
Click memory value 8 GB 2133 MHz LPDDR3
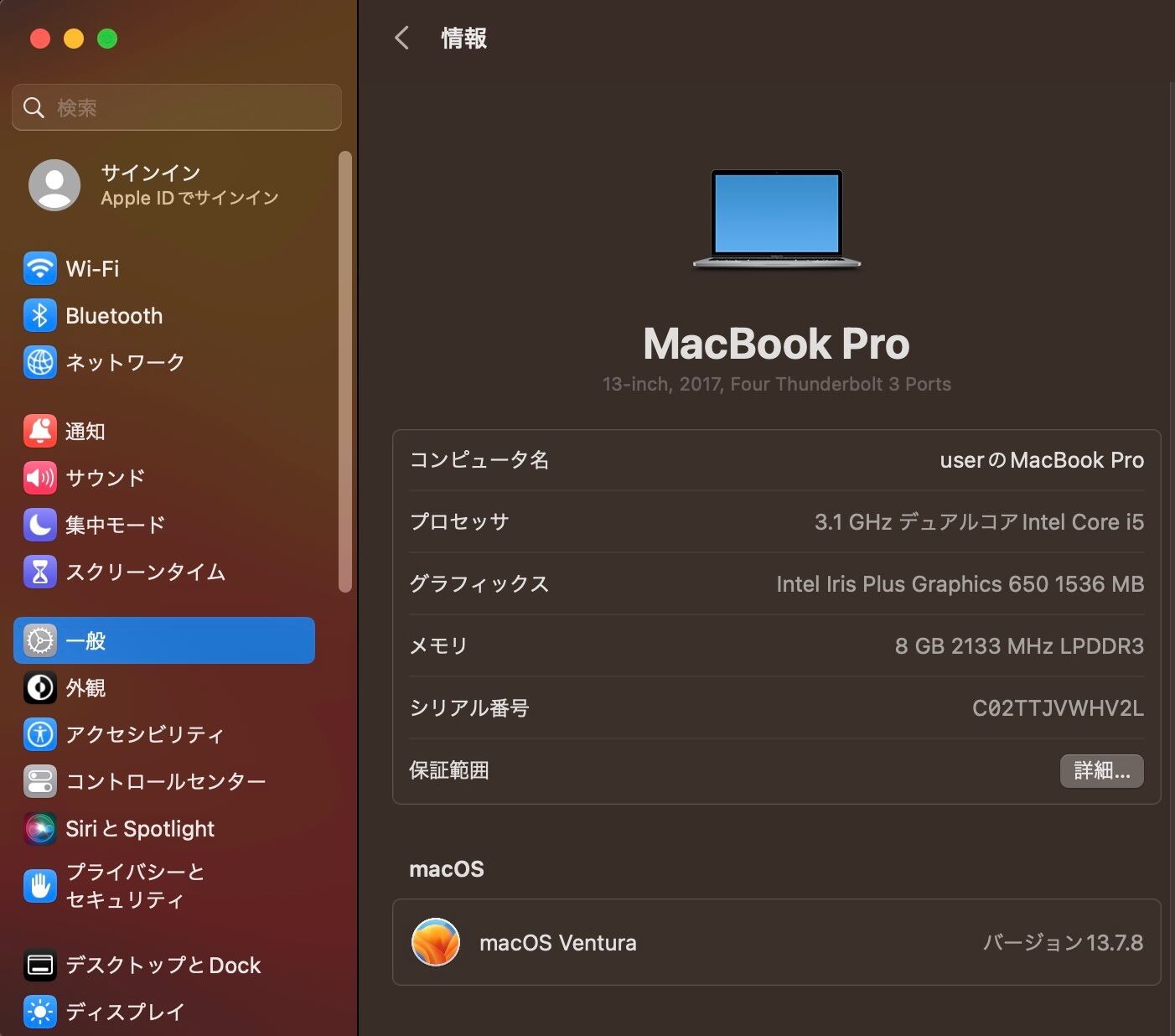point(1019,646)
